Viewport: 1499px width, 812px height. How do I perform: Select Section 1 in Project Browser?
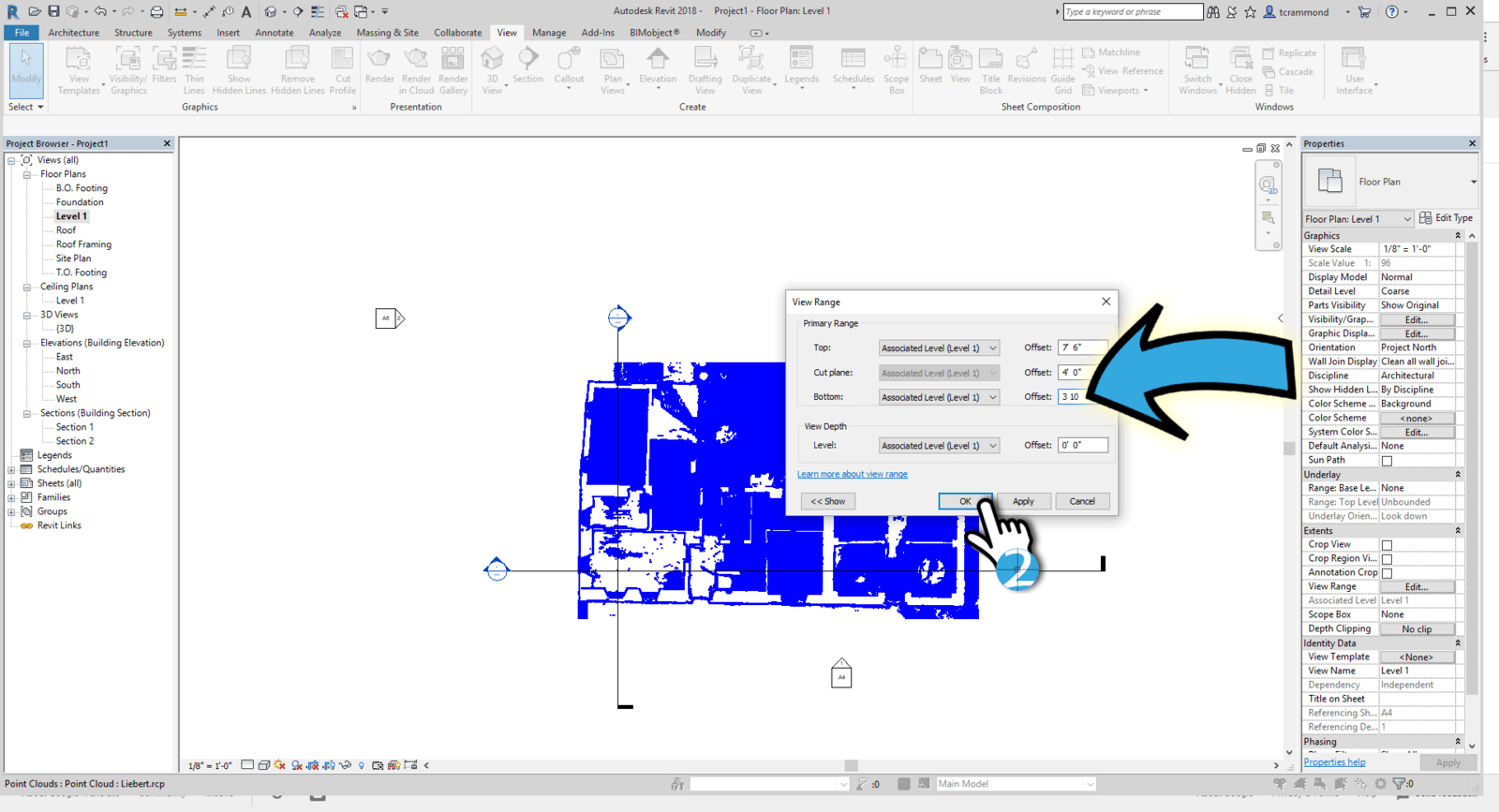[75, 427]
